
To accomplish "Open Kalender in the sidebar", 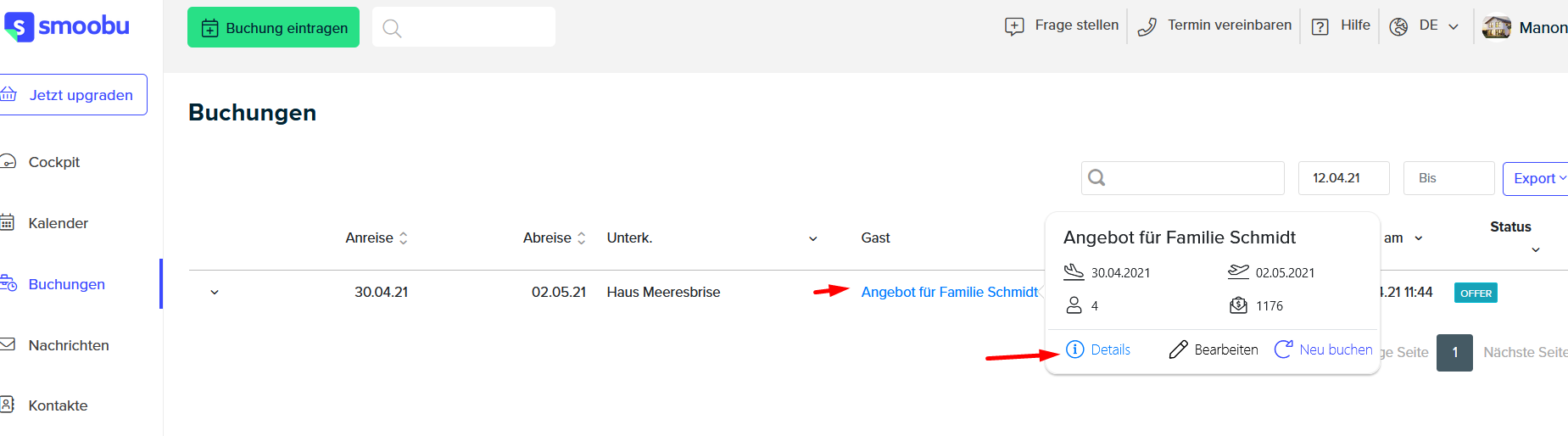I will pyautogui.click(x=58, y=223).
